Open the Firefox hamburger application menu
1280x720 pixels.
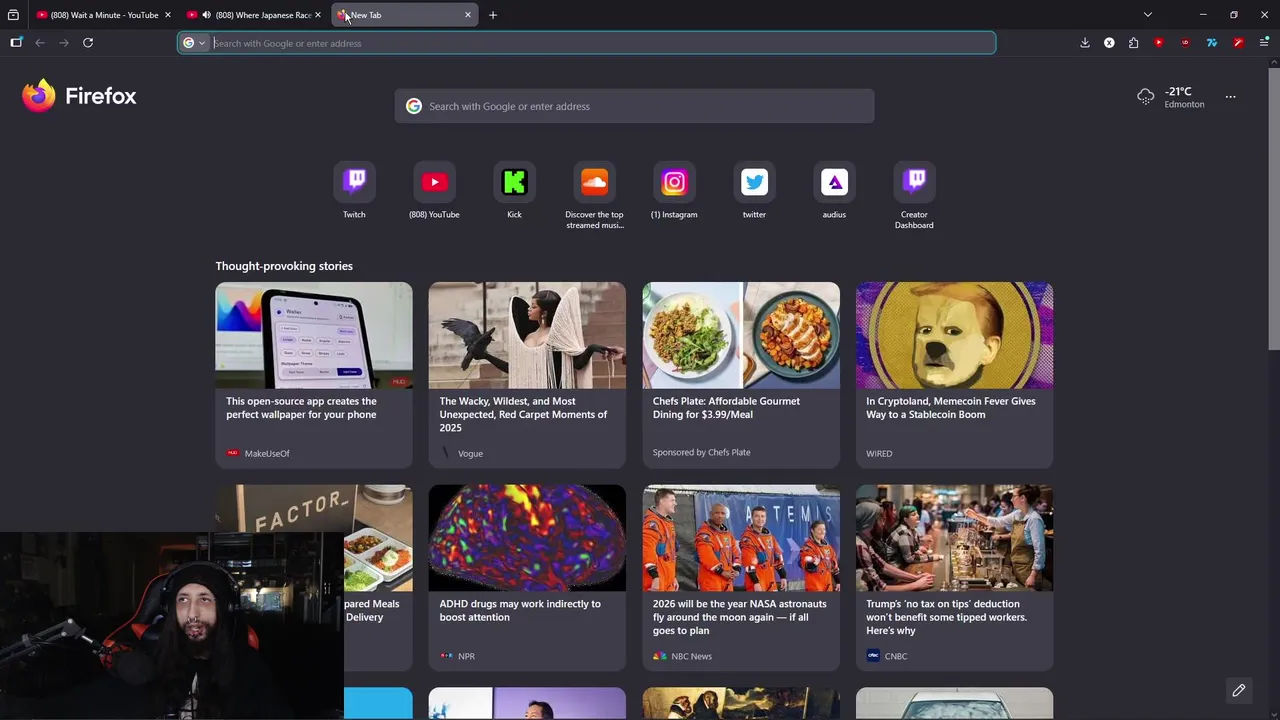point(1264,43)
